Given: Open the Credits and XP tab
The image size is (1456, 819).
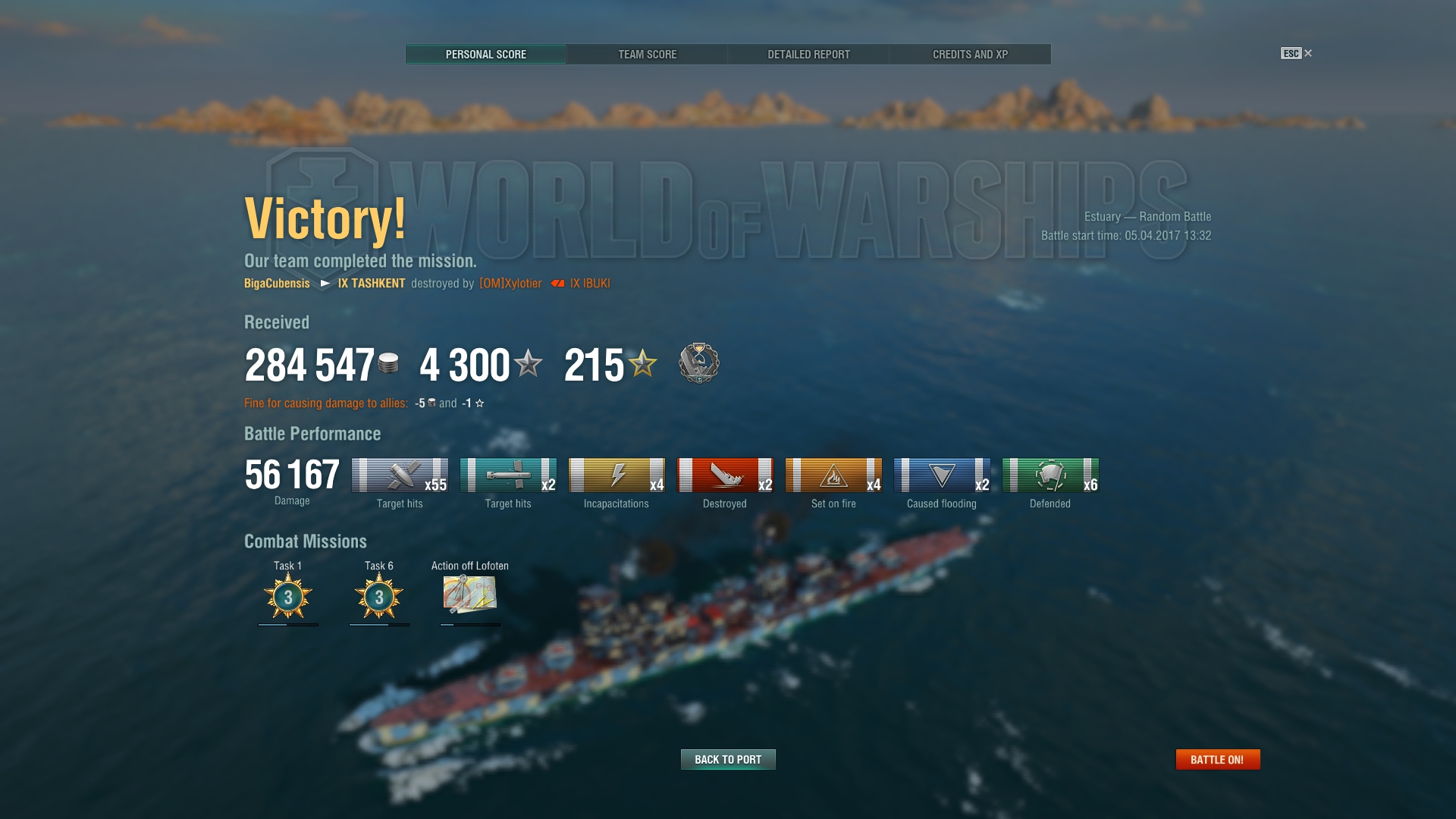Looking at the screenshot, I should tap(970, 55).
